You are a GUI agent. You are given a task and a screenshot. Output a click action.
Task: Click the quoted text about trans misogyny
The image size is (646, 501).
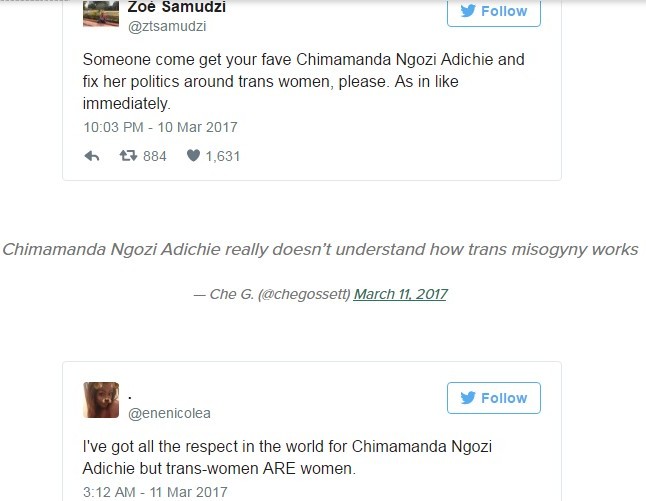(320, 249)
